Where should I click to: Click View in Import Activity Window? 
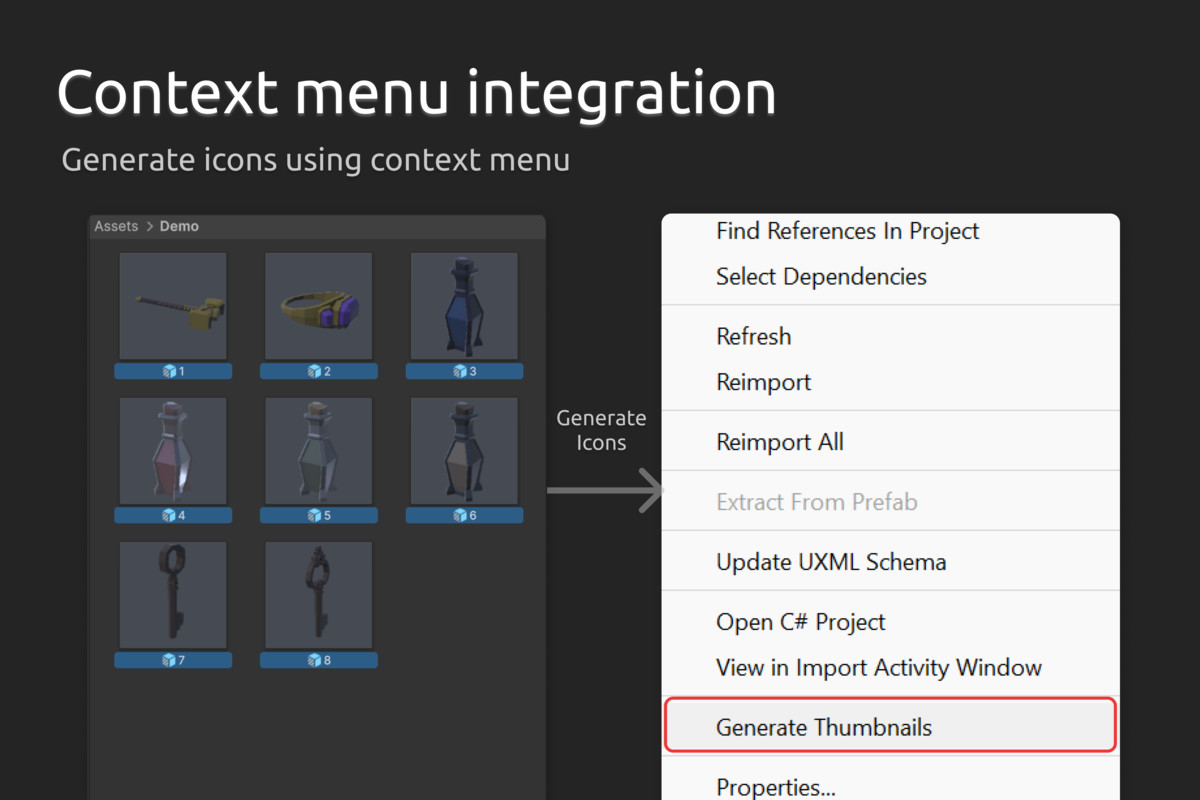(x=880, y=667)
